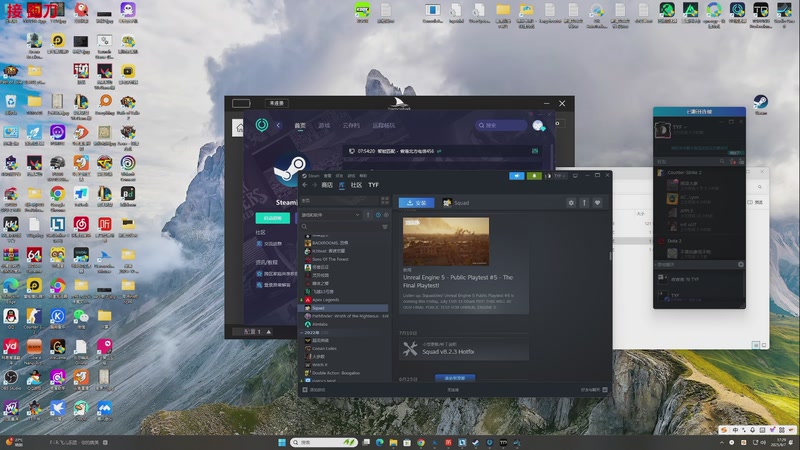
Task: Click the Windows Start button on taskbar
Action: coord(282,442)
